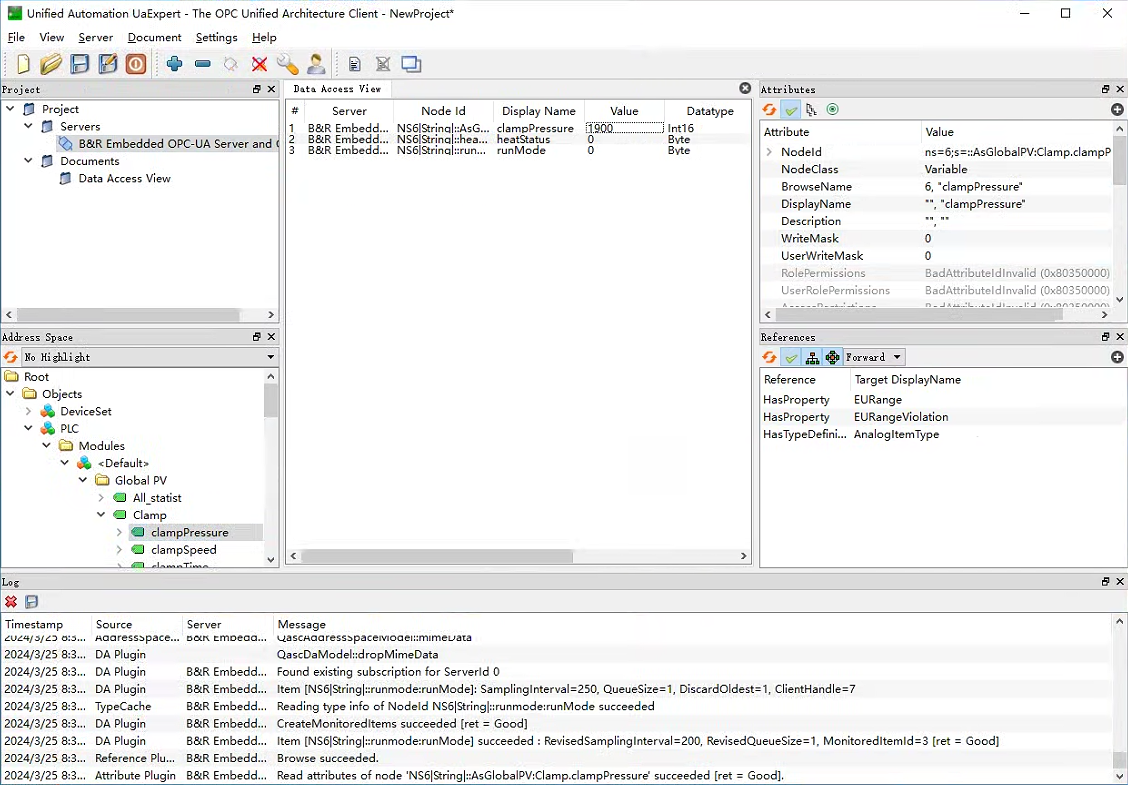Expand the All_statist tree node
Image resolution: width=1128 pixels, height=785 pixels.
(x=101, y=498)
